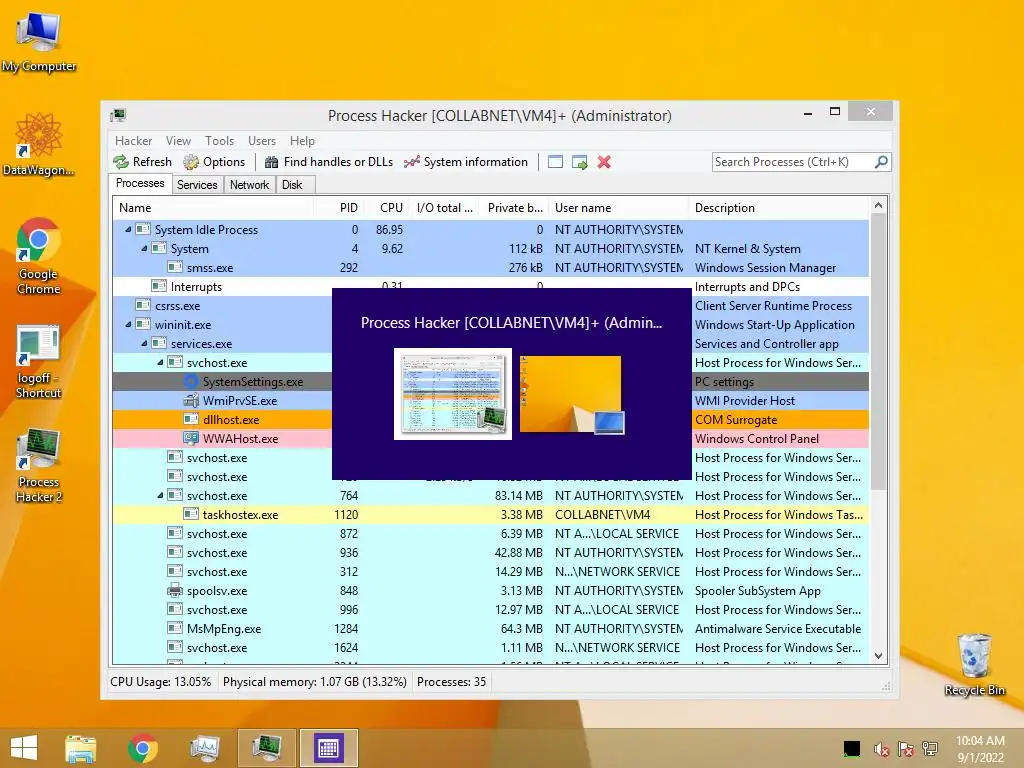Sort by the Description column header

click(x=778, y=208)
